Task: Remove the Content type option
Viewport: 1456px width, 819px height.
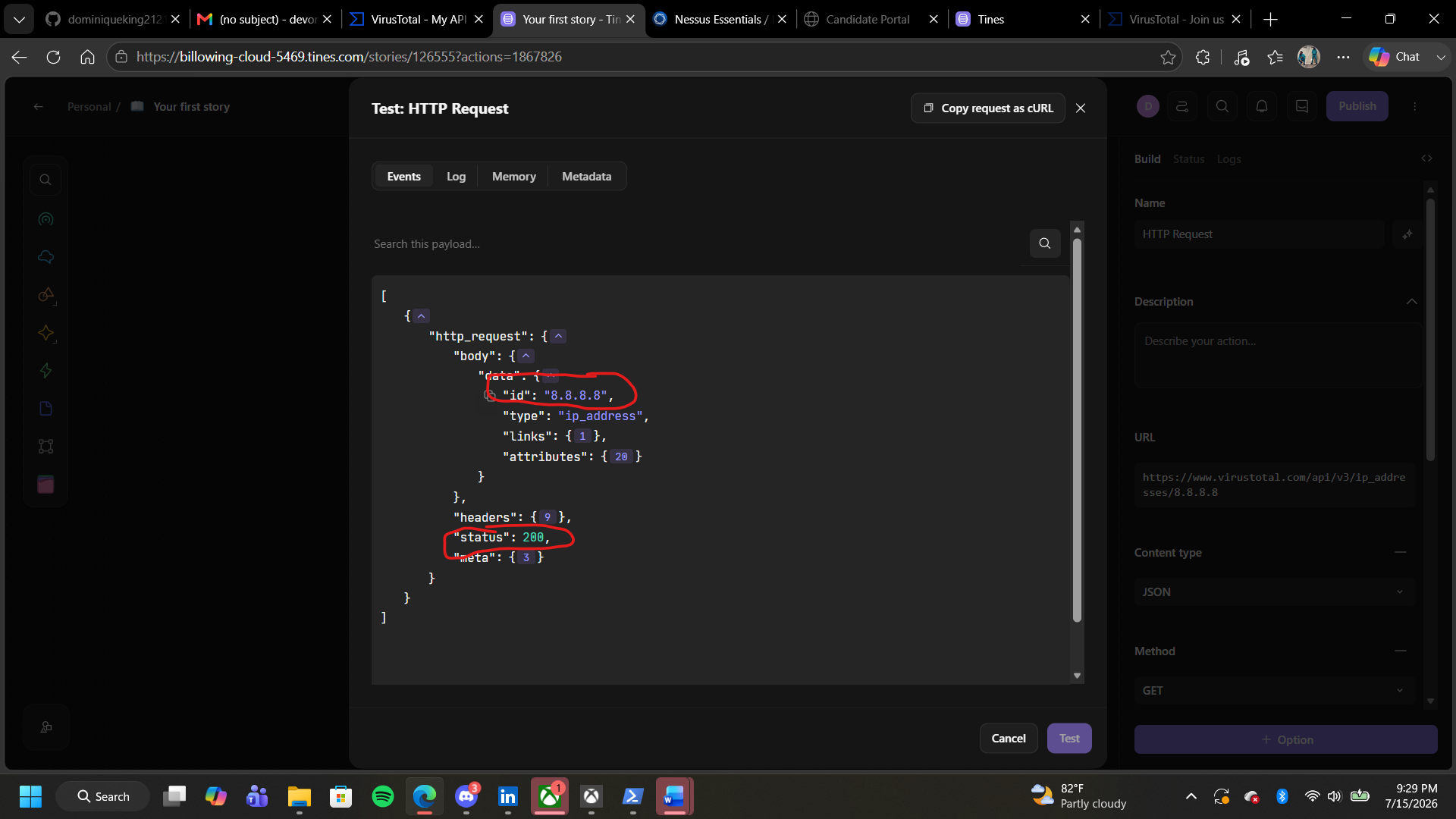Action: (1400, 552)
